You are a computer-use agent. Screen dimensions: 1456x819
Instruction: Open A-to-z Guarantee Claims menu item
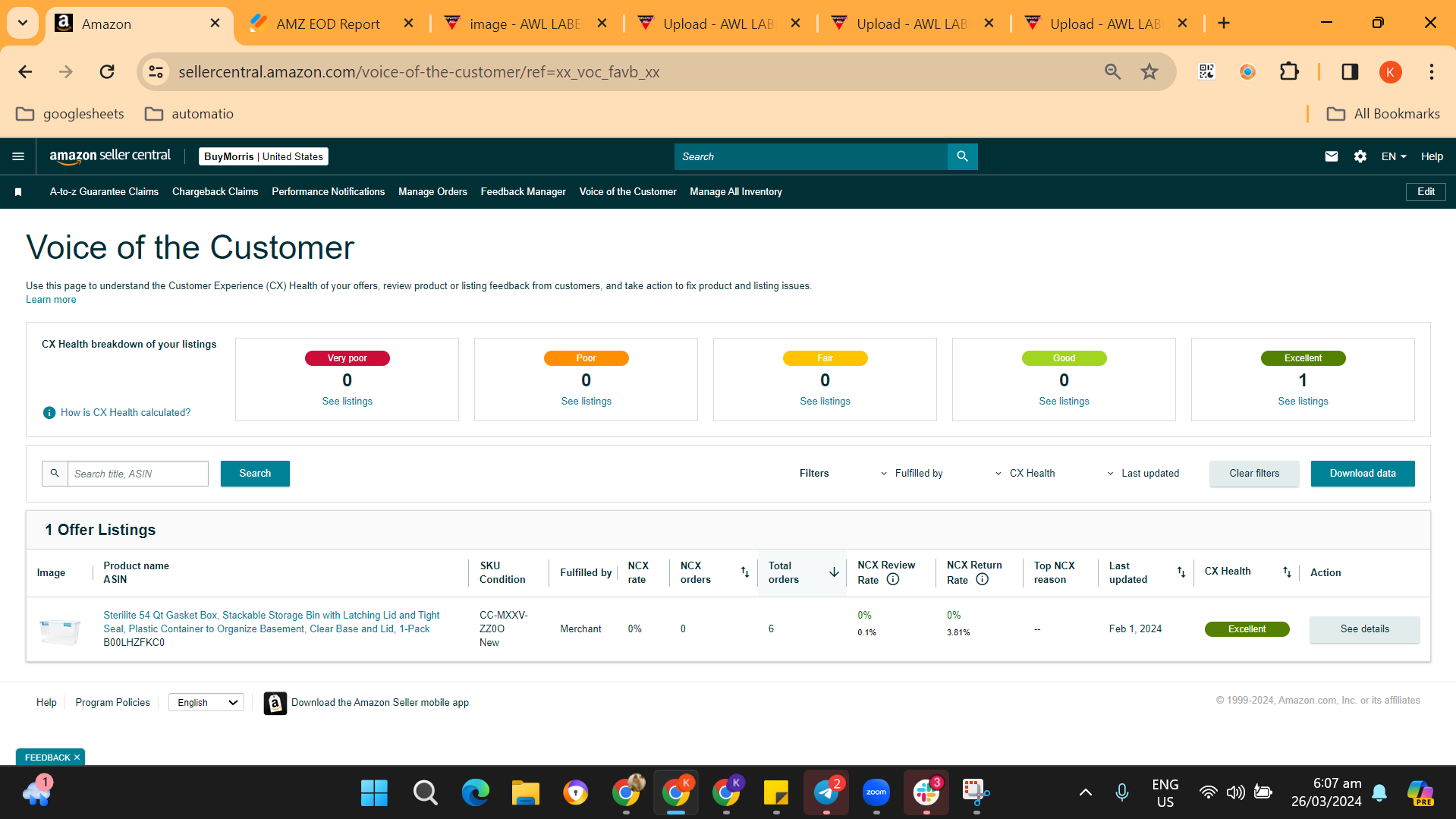[x=104, y=192]
